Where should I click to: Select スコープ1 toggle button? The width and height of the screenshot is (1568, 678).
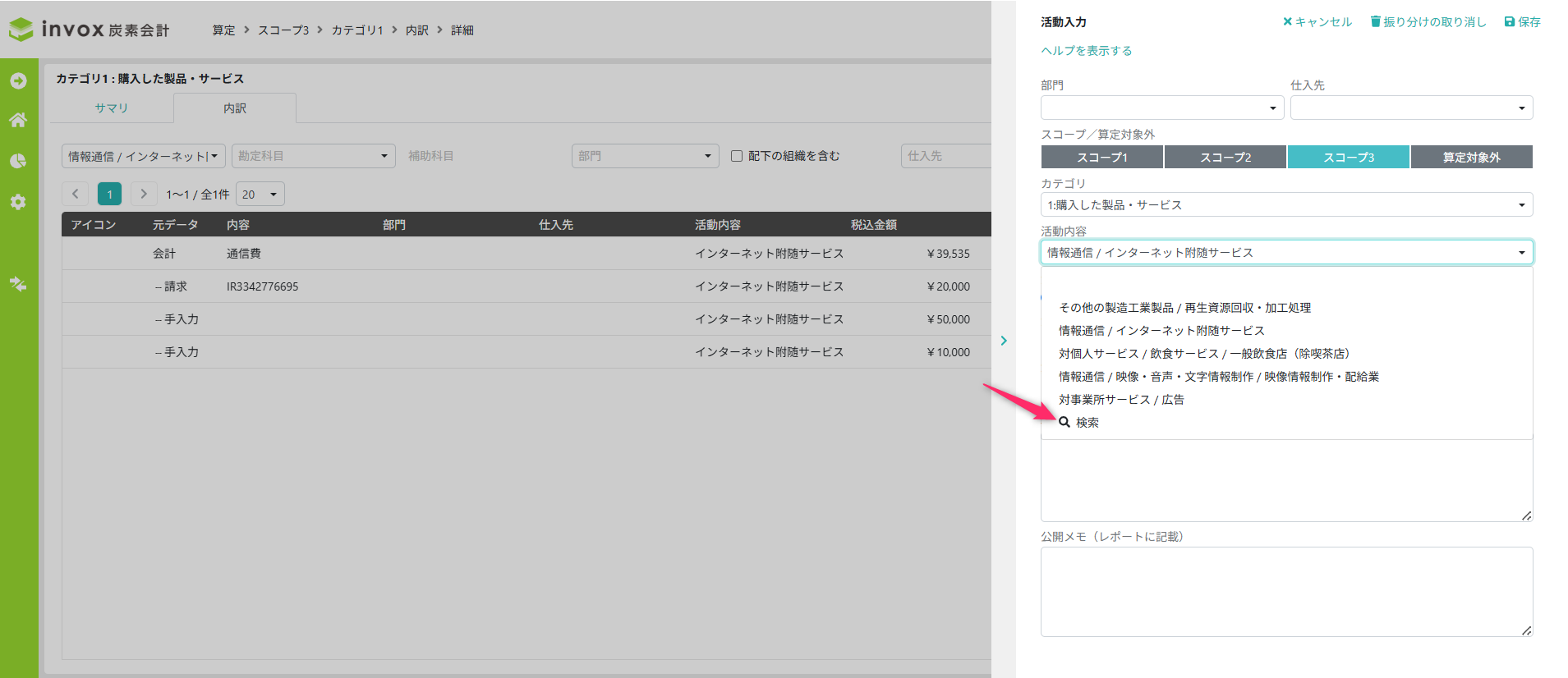[1101, 157]
